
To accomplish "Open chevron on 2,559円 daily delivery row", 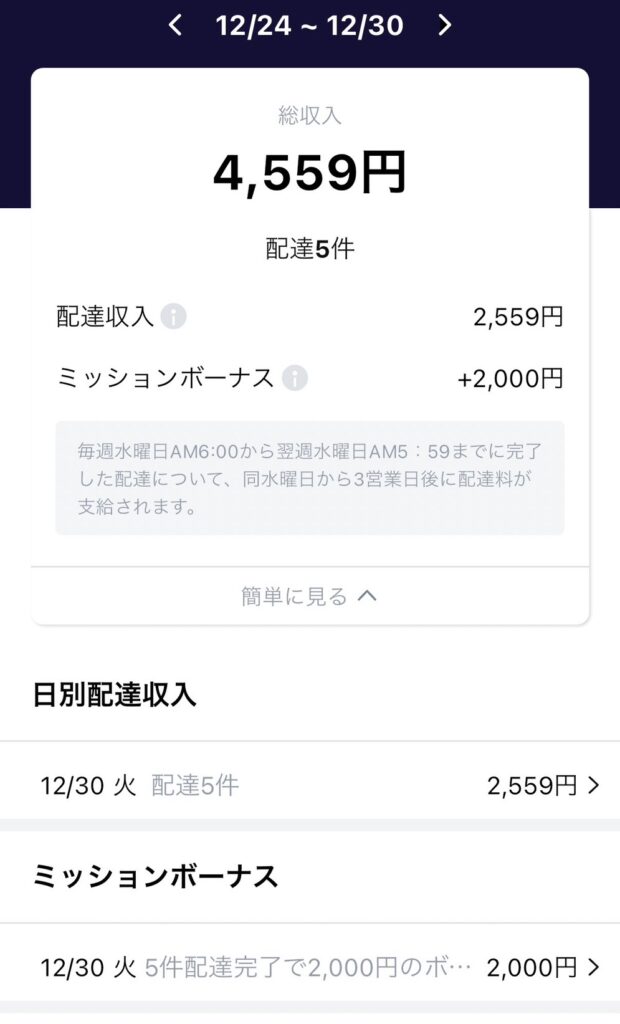I will click(x=594, y=786).
